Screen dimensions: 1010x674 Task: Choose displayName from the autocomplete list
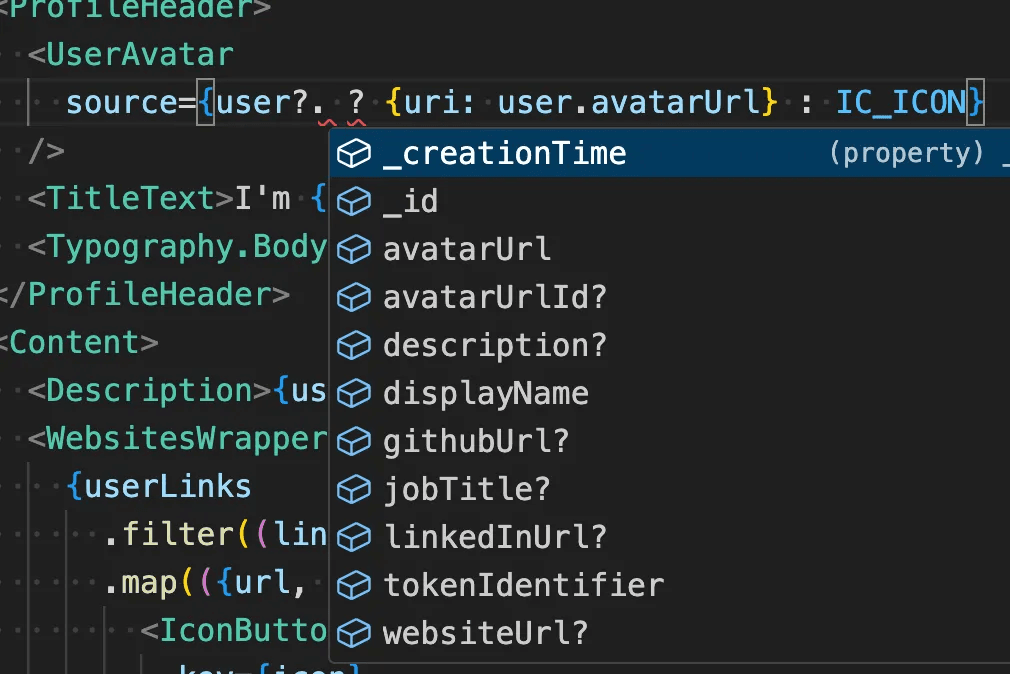click(485, 393)
